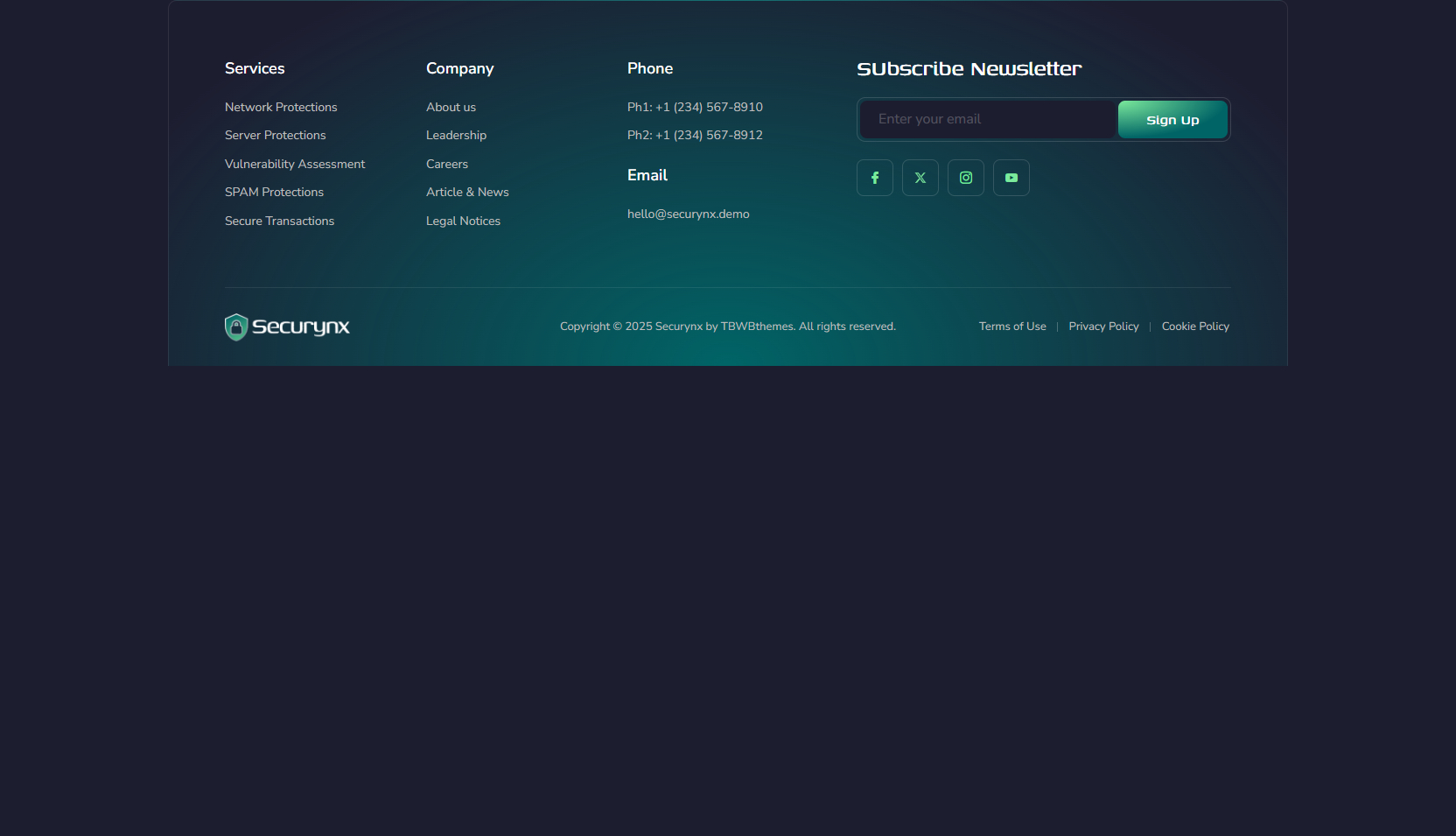
Task: Open Server Protections link
Action: point(275,135)
